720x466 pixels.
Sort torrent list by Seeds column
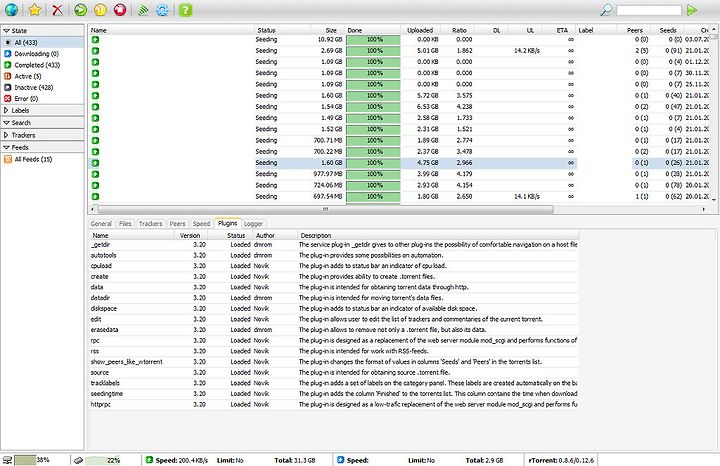click(x=668, y=30)
